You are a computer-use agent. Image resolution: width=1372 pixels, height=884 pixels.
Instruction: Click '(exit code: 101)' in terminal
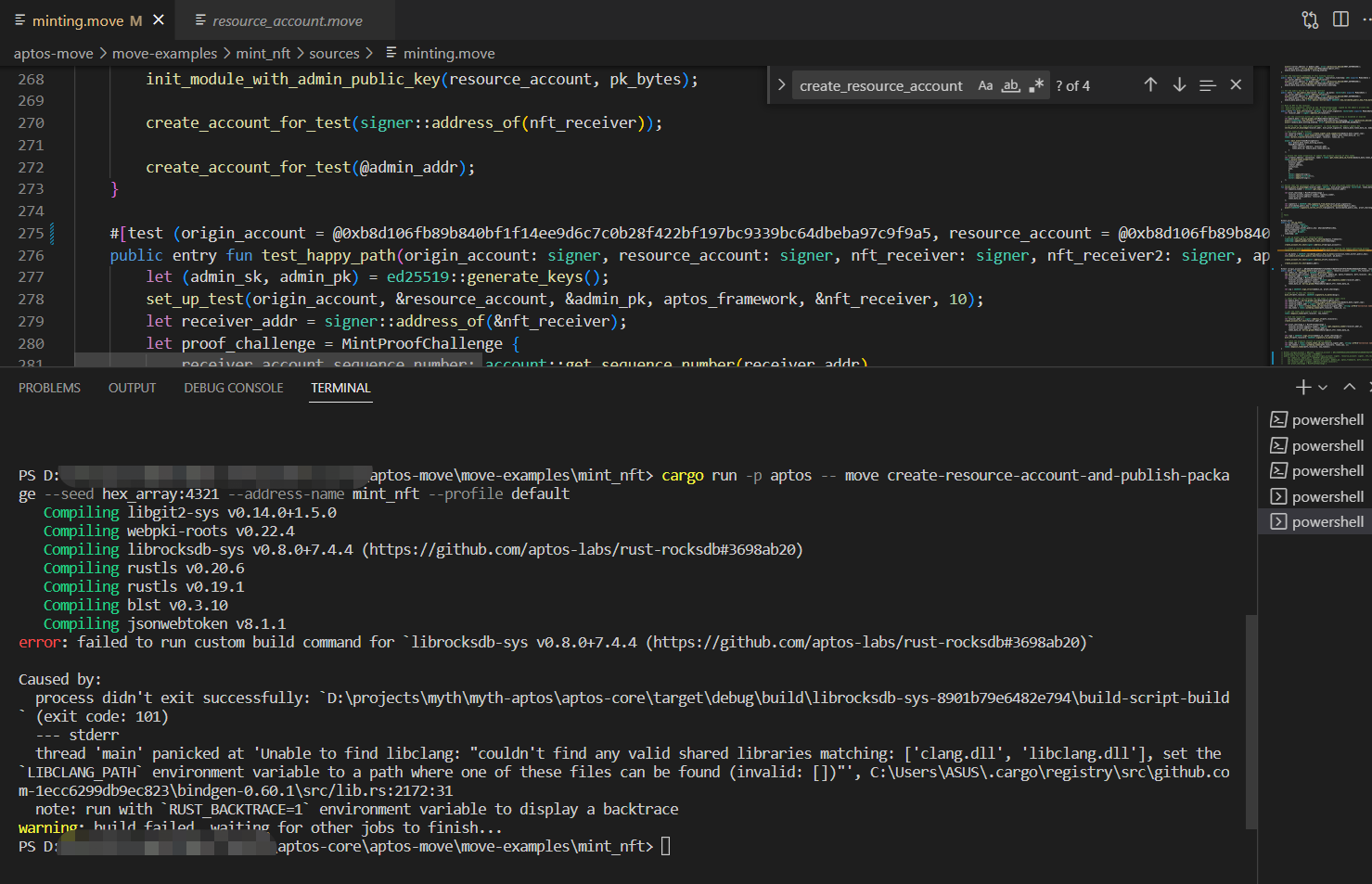point(102,716)
